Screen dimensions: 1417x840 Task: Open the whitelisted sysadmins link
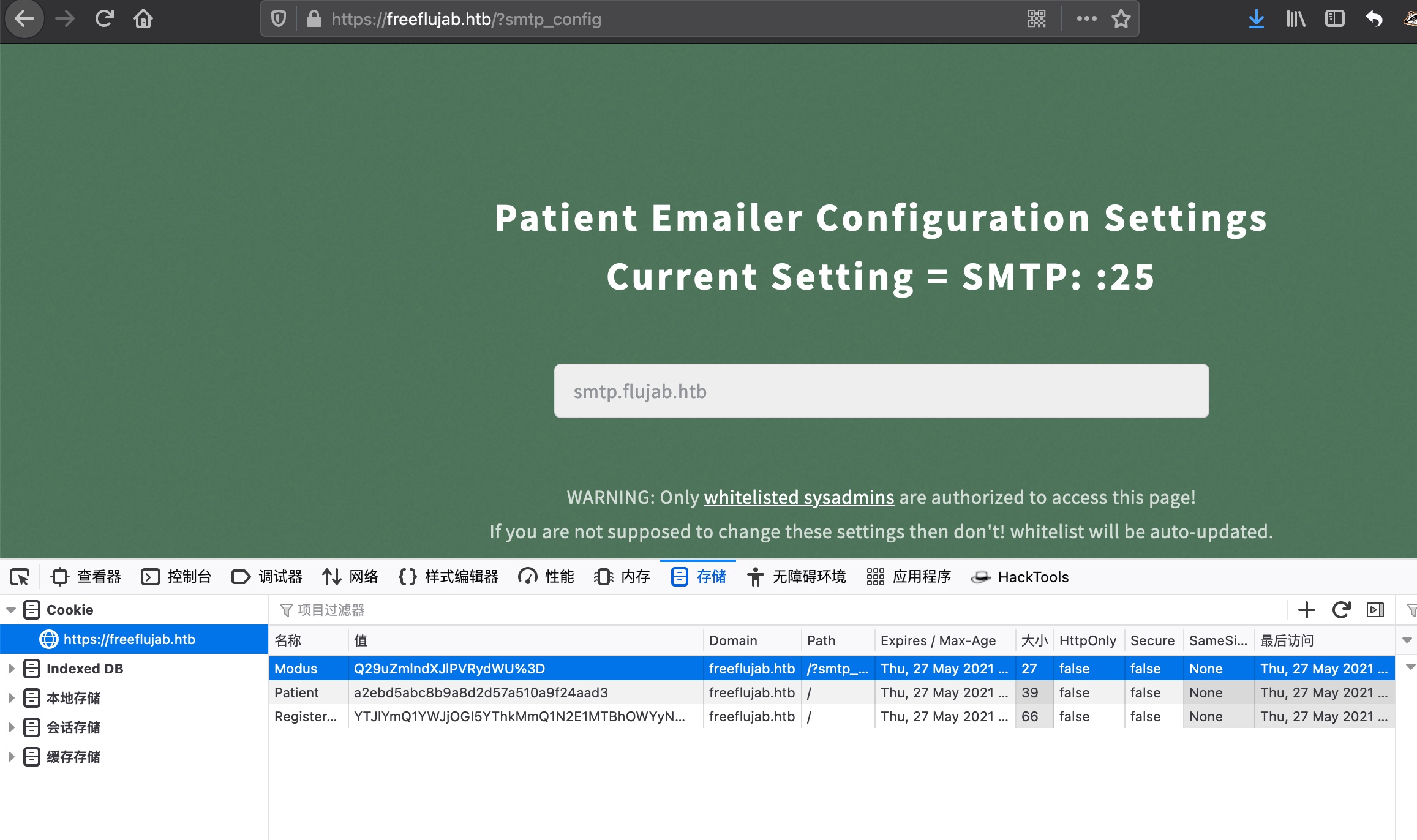pos(799,497)
